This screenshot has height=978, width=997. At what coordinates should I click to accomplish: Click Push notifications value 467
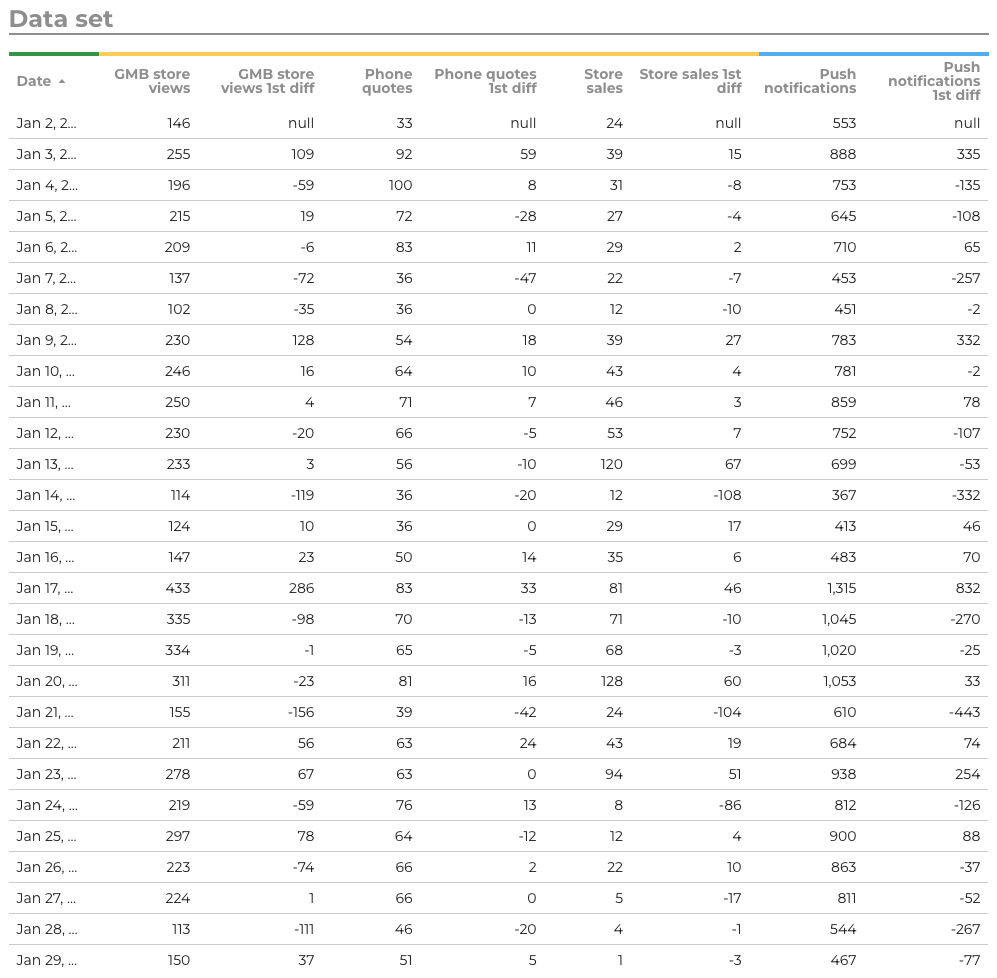coord(843,960)
